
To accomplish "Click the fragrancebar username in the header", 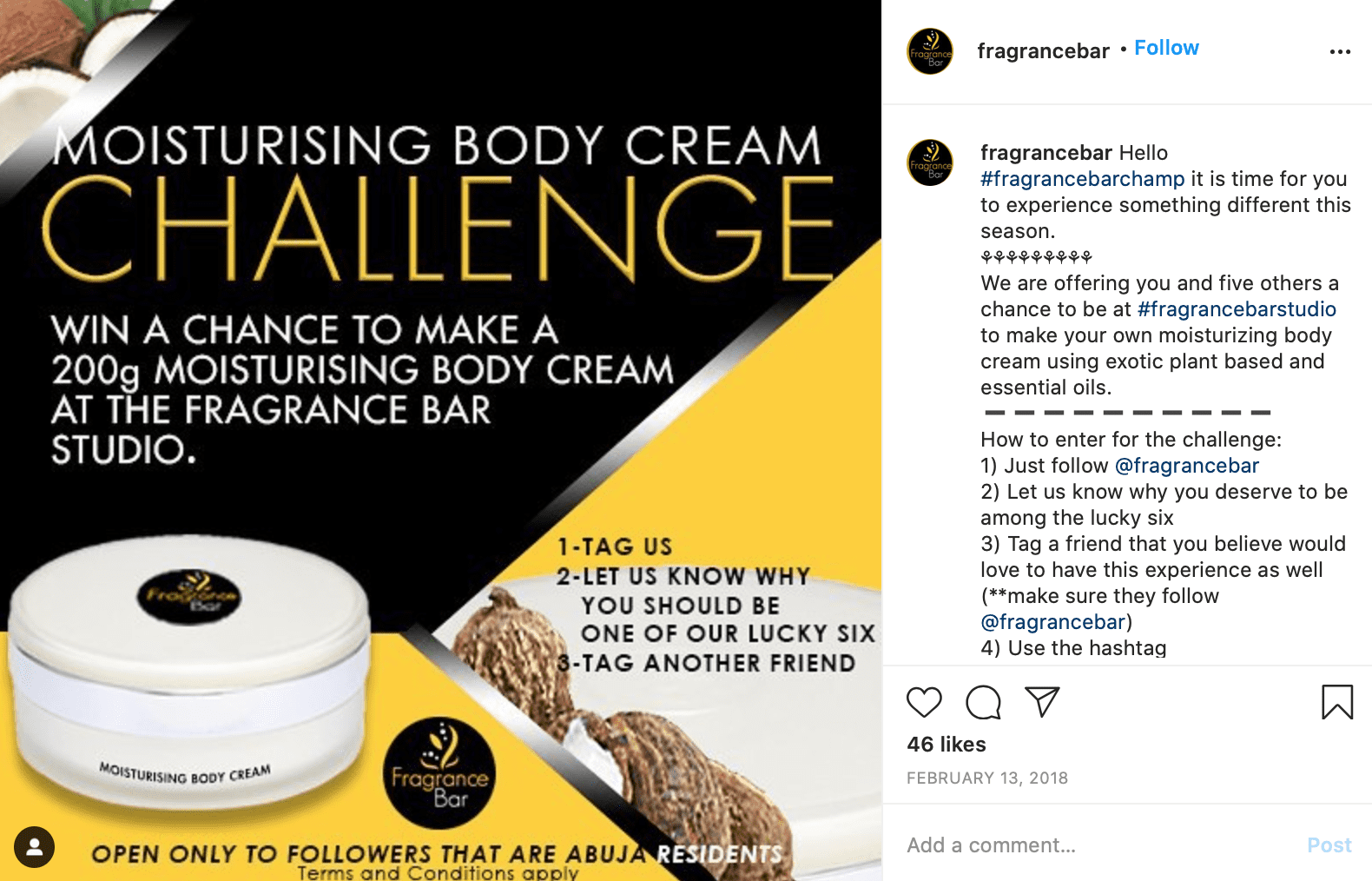I will point(1043,51).
